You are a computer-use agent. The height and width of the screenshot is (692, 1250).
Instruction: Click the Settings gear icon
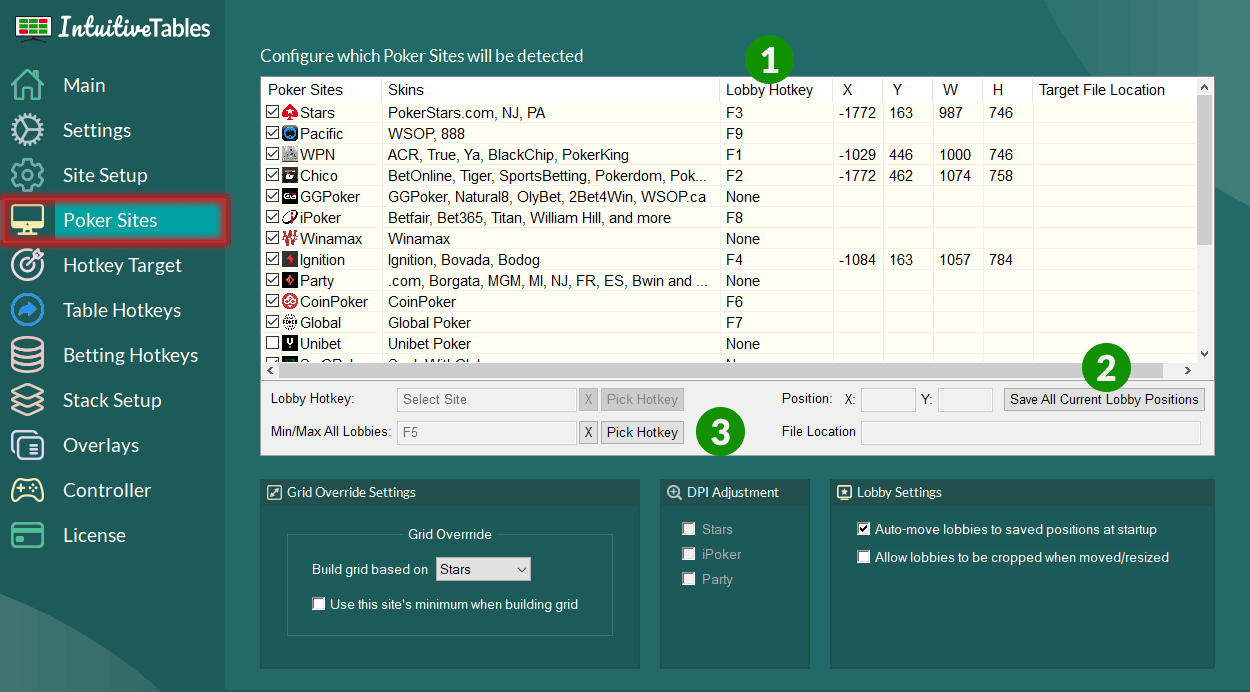click(27, 130)
